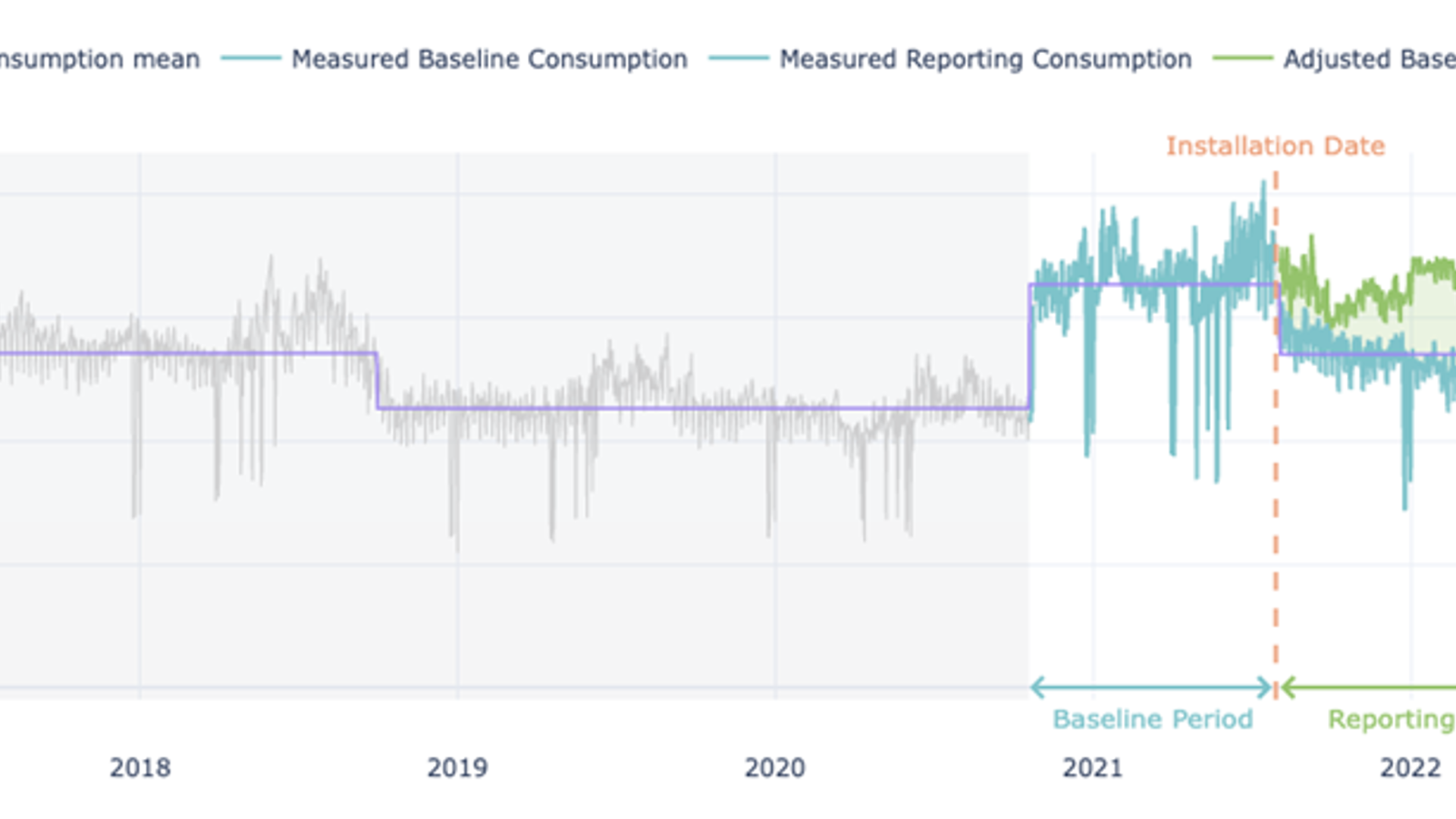Click the Baseline Period double-headed arrow

click(x=1151, y=688)
